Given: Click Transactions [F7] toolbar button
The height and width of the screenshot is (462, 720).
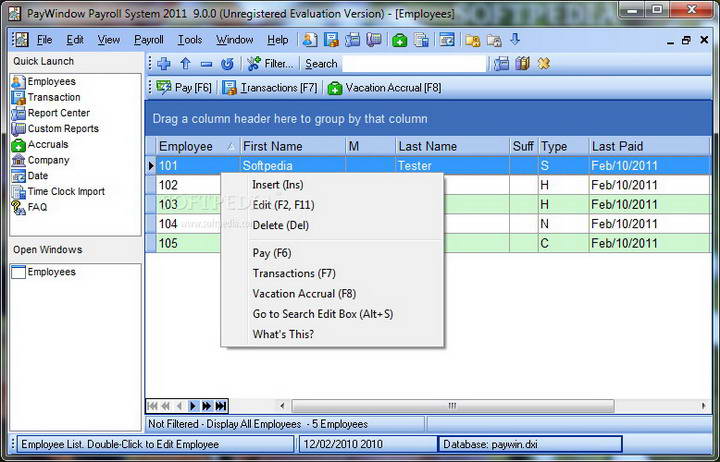Looking at the screenshot, I should coord(270,87).
